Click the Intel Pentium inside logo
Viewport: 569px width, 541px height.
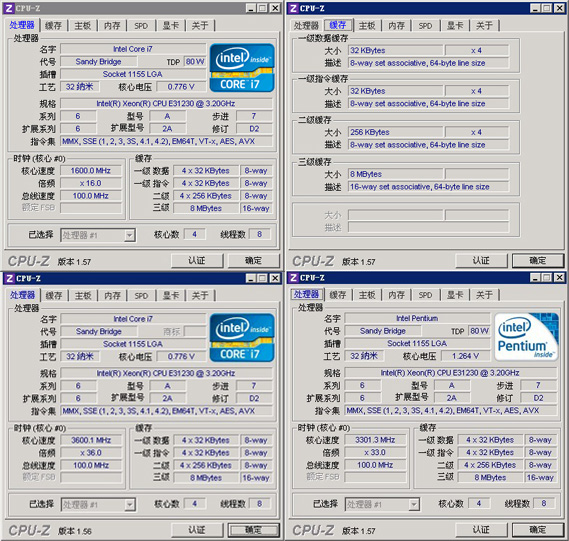pos(526,337)
